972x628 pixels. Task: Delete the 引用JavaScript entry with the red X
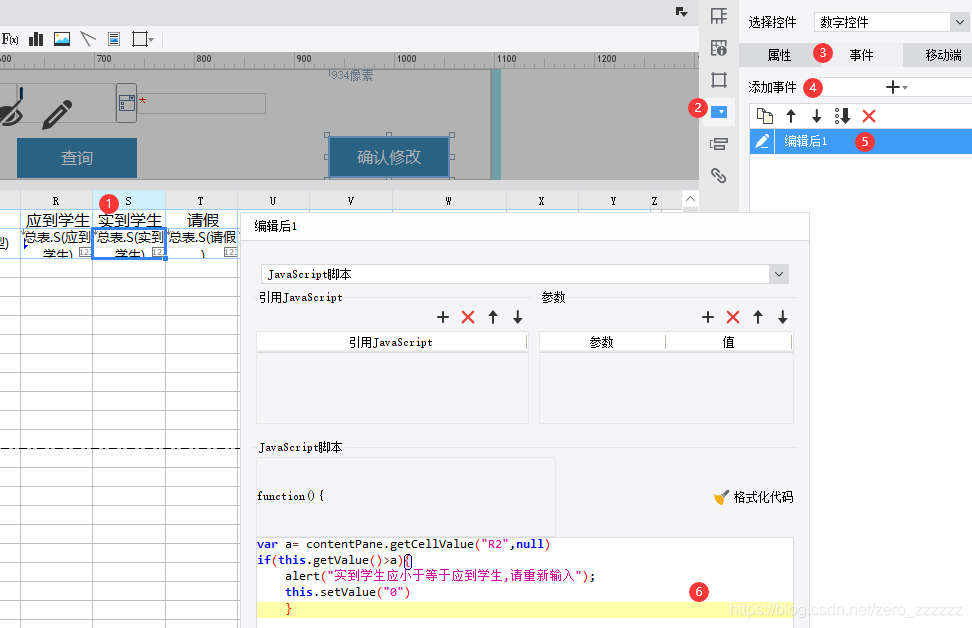click(x=468, y=317)
